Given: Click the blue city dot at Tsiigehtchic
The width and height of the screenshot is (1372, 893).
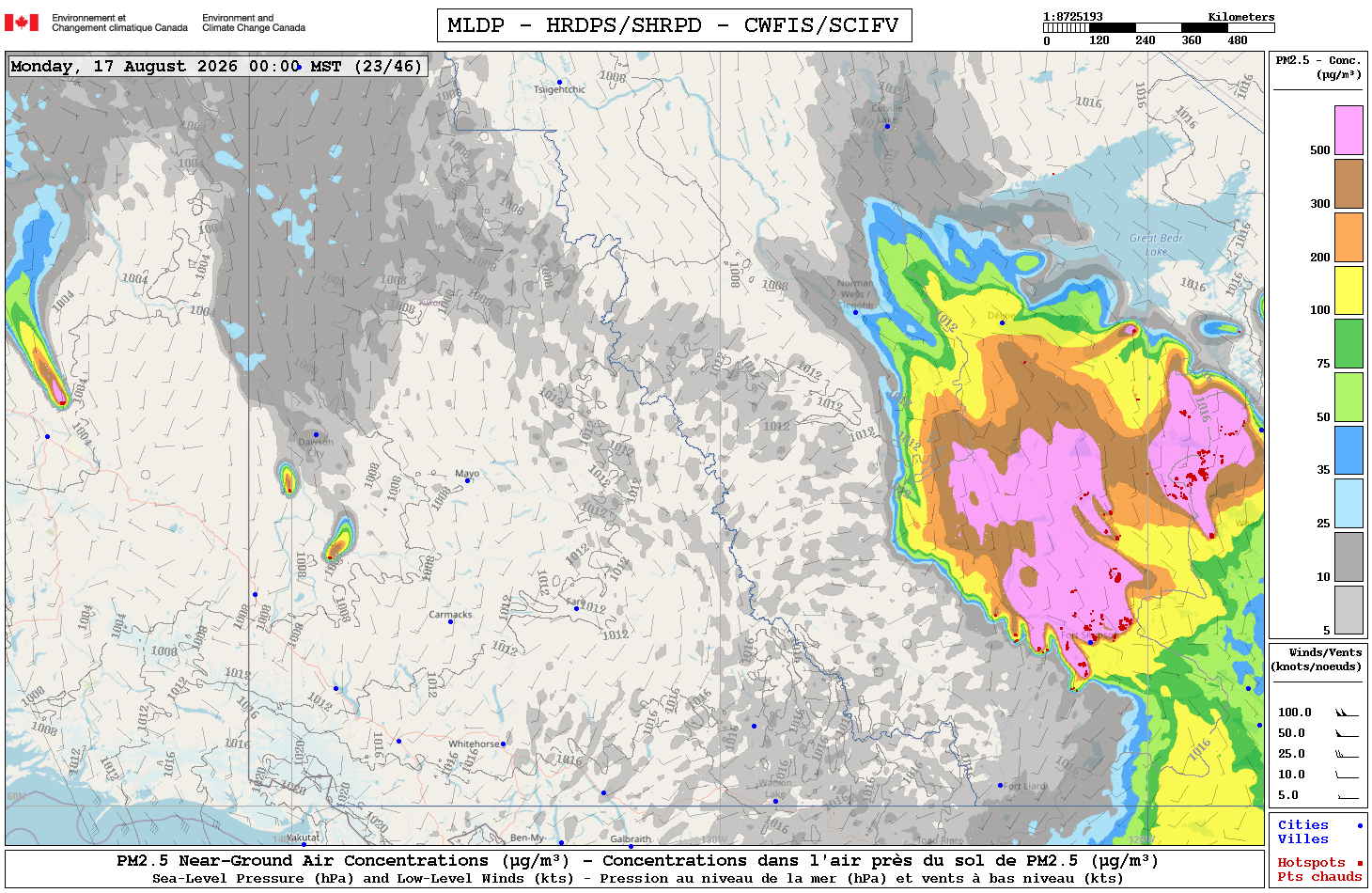Looking at the screenshot, I should point(559,82).
